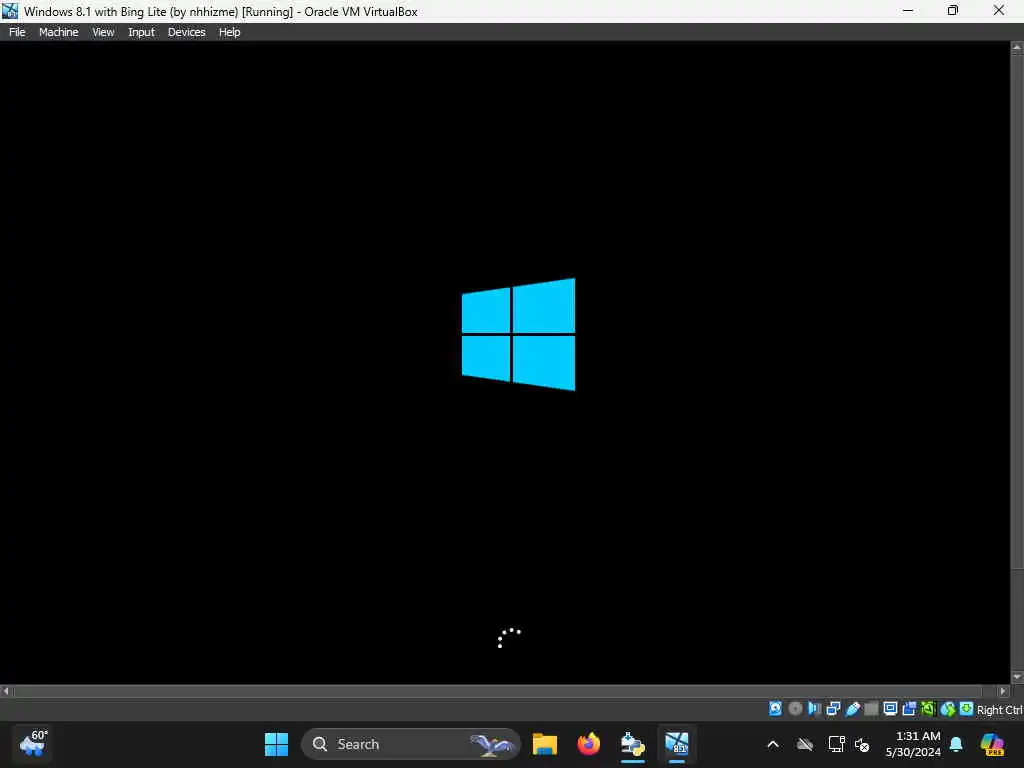Viewport: 1024px width, 768px height.
Task: Click the keyboard capture arrow icon
Action: pyautogui.click(x=967, y=709)
